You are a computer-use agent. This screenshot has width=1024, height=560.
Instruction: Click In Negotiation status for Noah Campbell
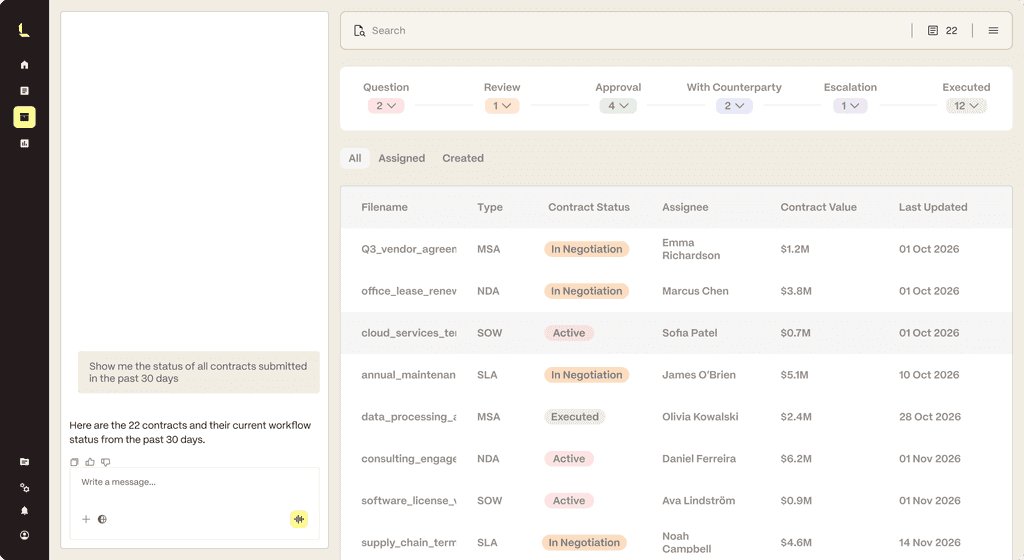pyautogui.click(x=584, y=542)
